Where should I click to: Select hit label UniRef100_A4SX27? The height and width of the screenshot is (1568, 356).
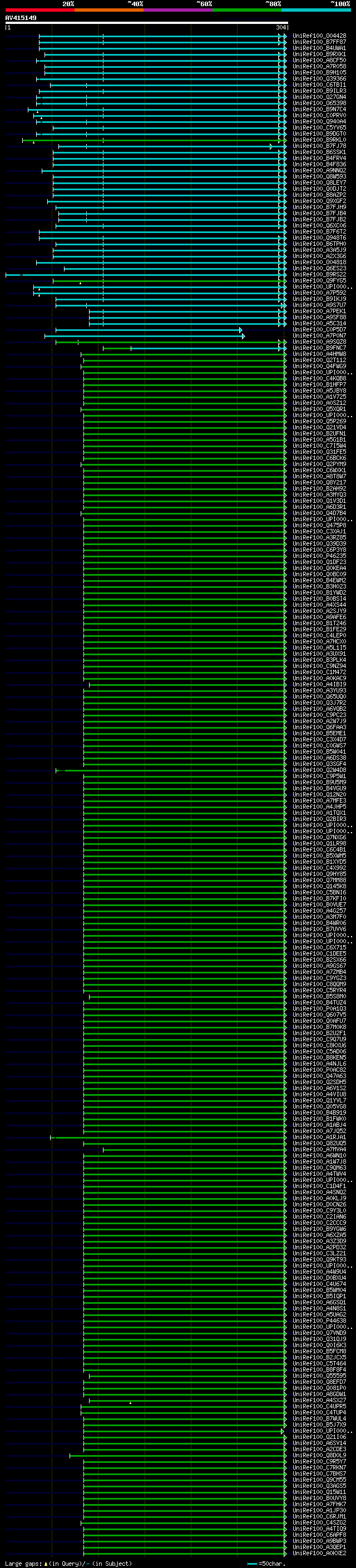point(319,1400)
